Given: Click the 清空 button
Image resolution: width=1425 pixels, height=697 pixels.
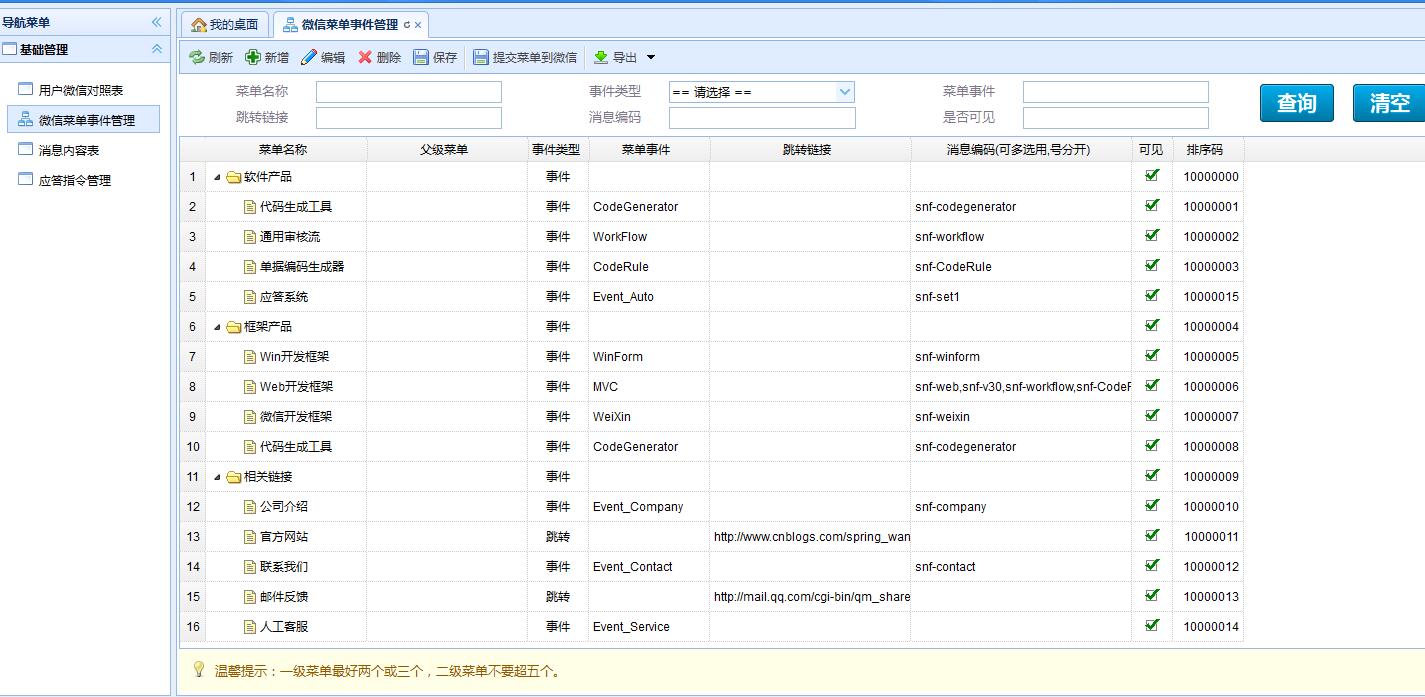Looking at the screenshot, I should (x=1389, y=103).
